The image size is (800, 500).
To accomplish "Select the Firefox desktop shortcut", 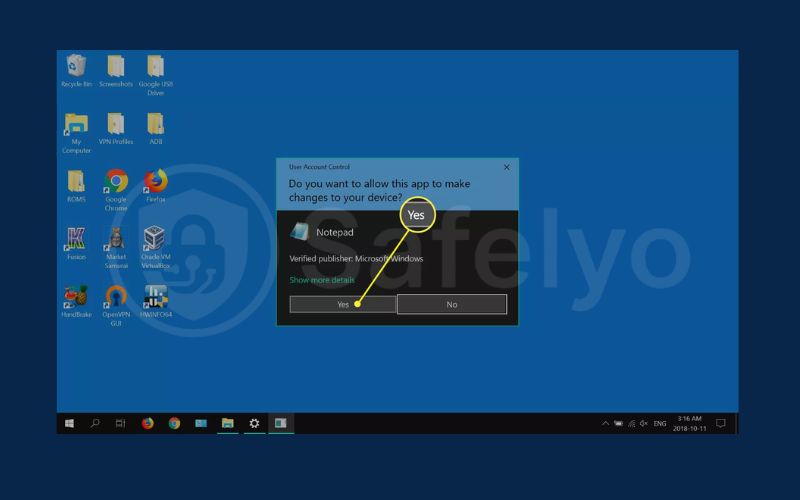I will 156,186.
